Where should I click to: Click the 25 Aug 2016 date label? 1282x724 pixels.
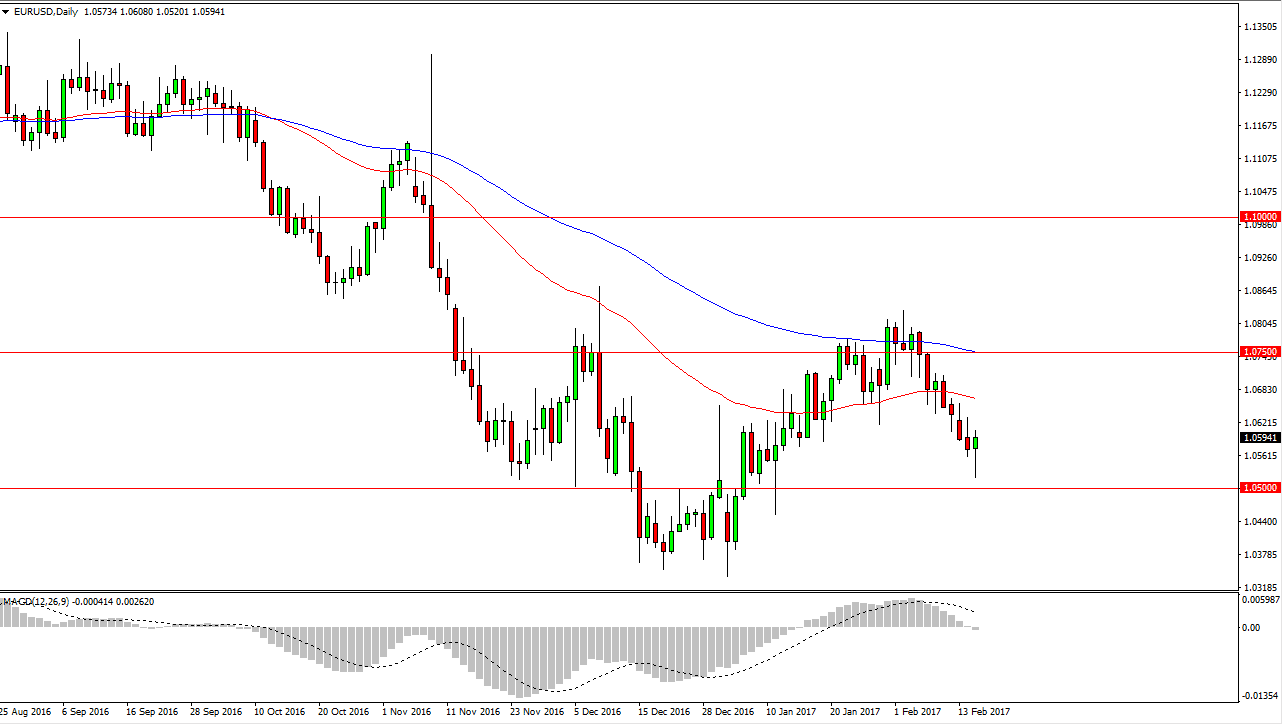pos(24,712)
